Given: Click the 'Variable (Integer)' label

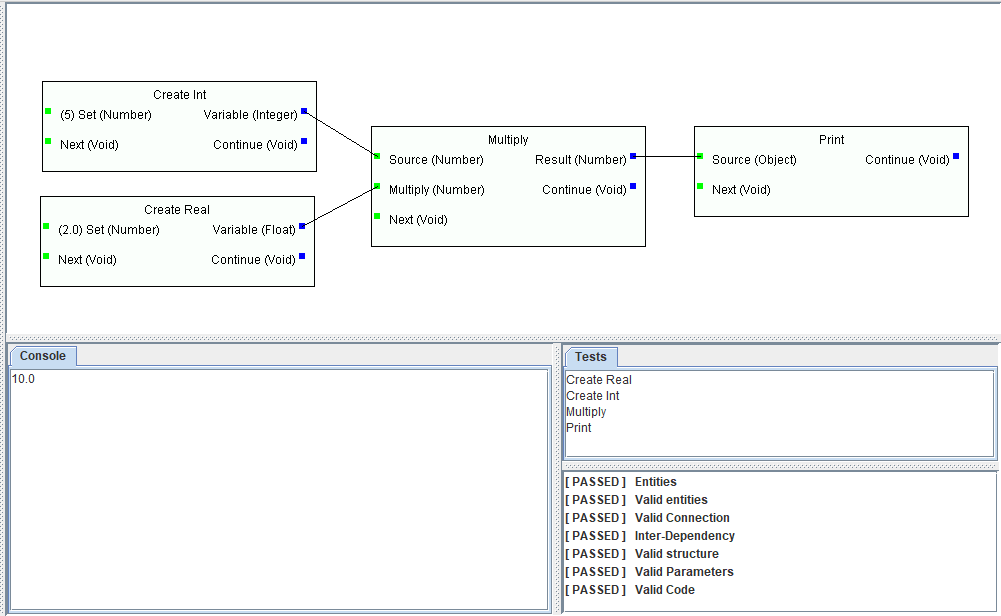Looking at the screenshot, I should 250,115.
